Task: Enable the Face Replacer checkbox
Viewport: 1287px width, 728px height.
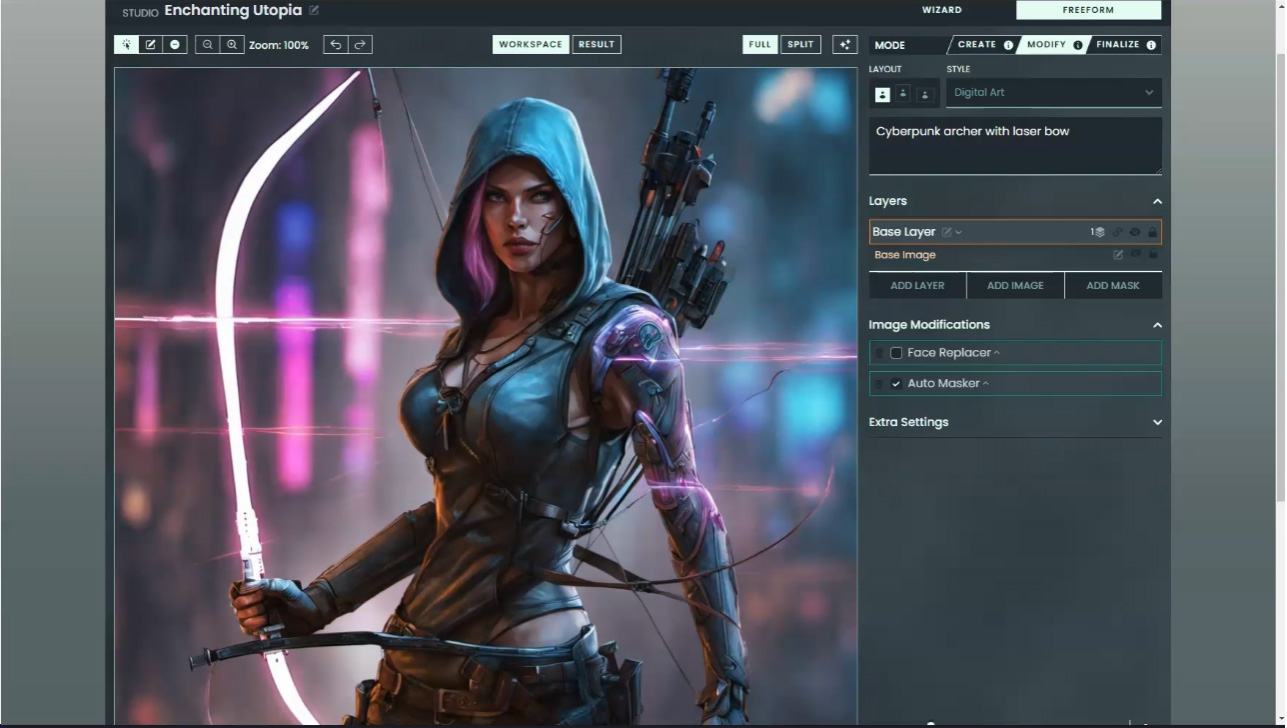Action: coord(896,353)
